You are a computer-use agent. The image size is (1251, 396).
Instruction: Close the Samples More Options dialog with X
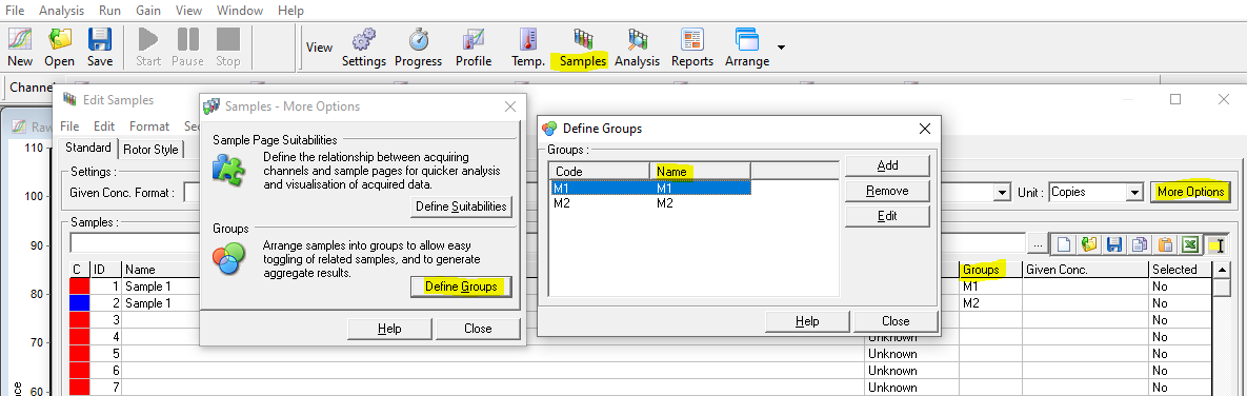coord(510,106)
